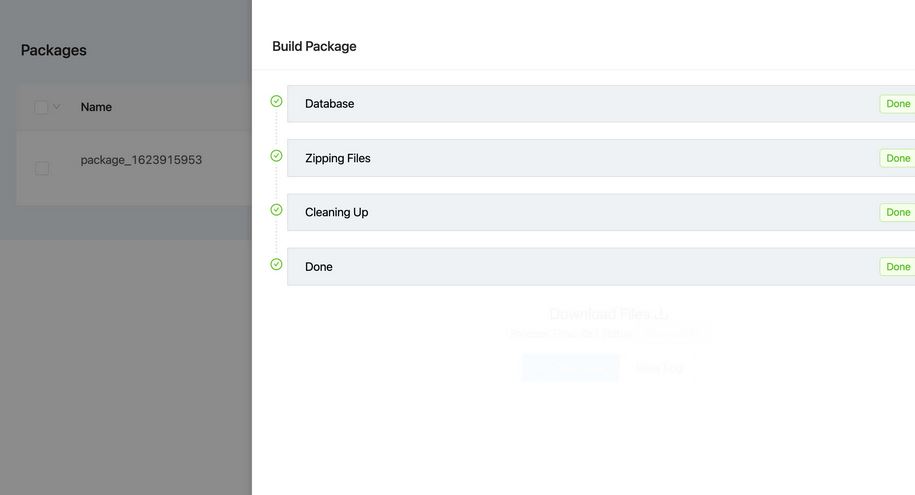The image size is (915, 495).
Task: Select the Done build step row
Action: tap(601, 267)
